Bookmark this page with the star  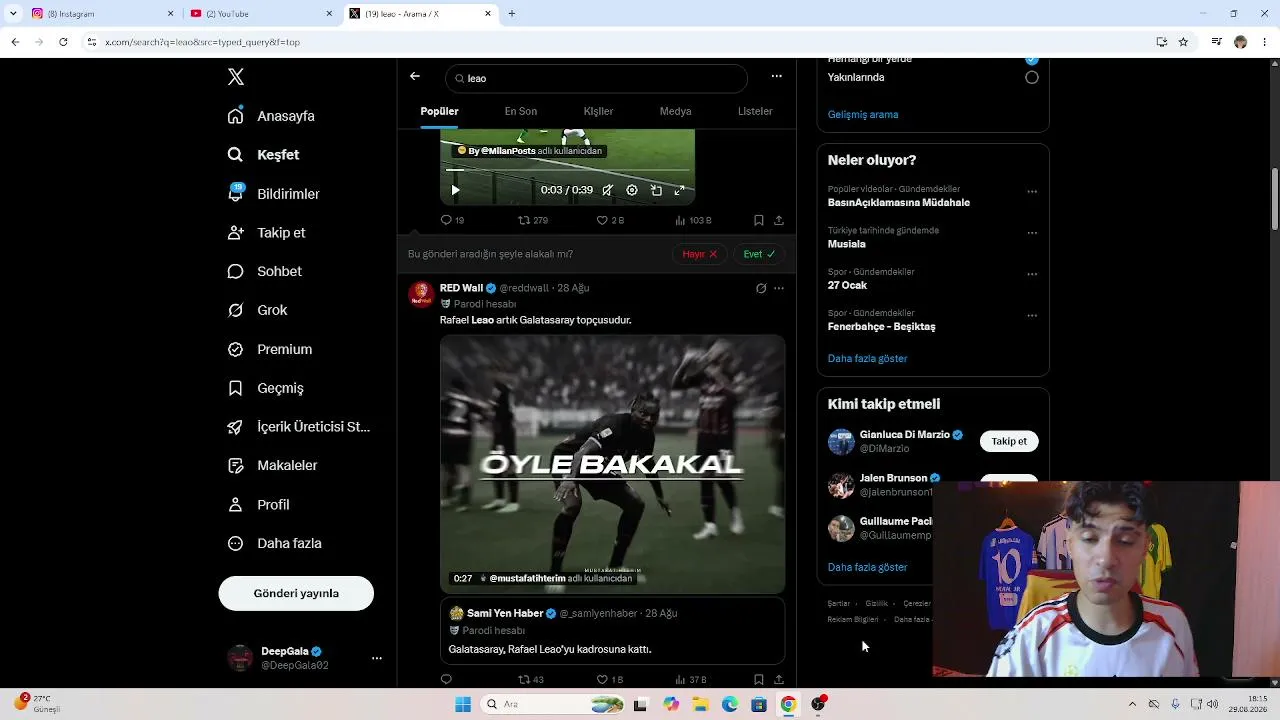coord(1183,42)
